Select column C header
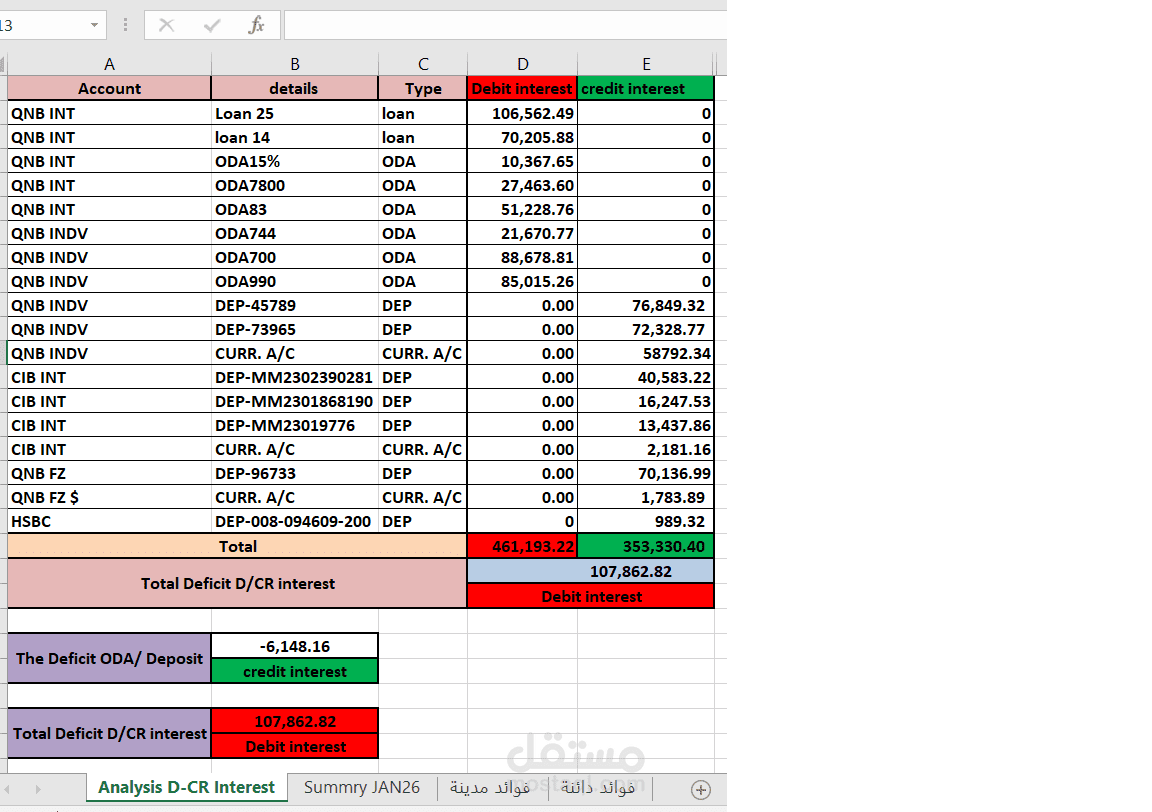 point(423,64)
